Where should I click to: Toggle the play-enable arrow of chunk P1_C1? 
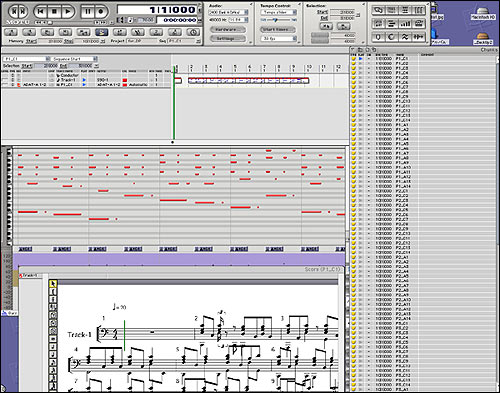[x=361, y=59]
